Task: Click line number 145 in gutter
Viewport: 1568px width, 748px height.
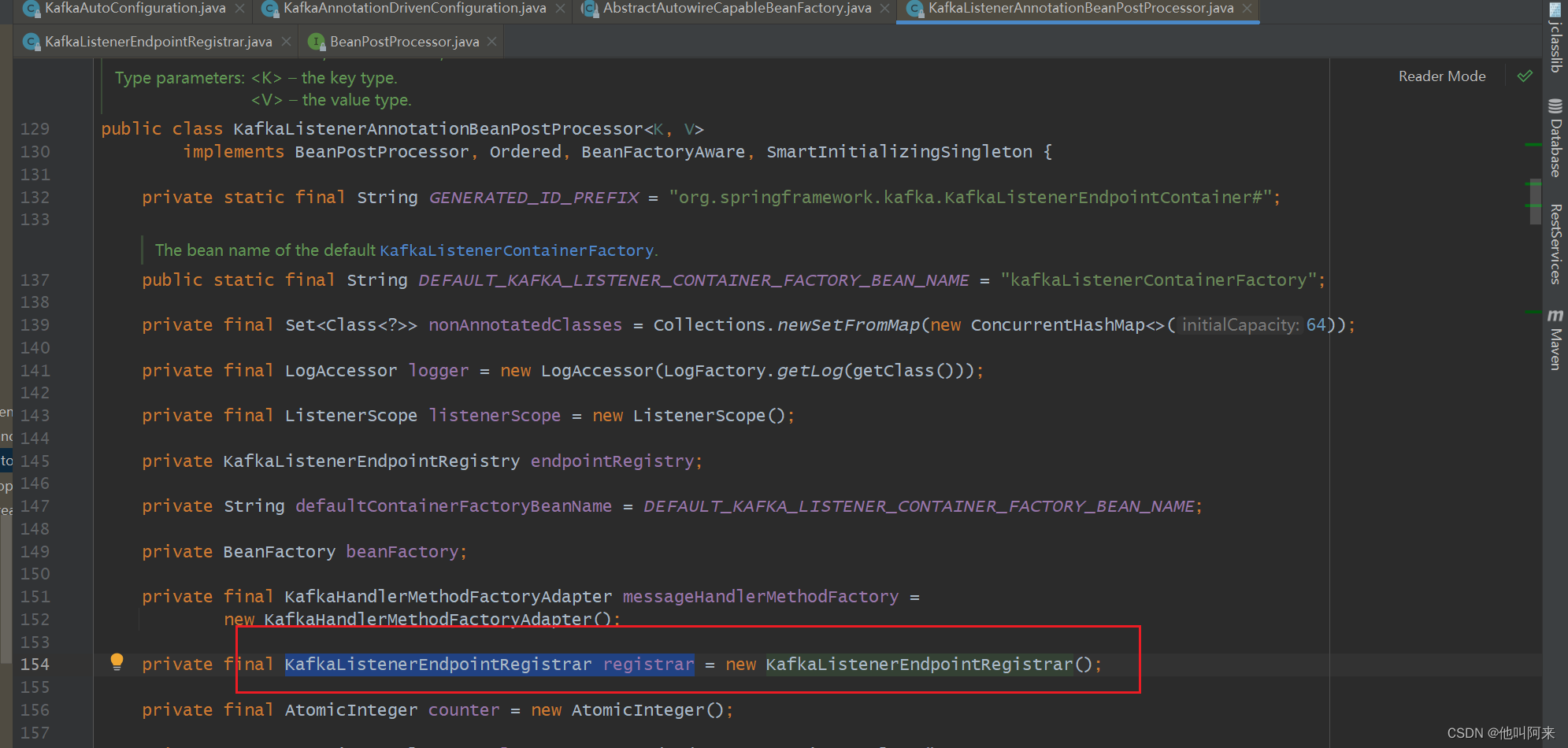Action: tap(35, 461)
